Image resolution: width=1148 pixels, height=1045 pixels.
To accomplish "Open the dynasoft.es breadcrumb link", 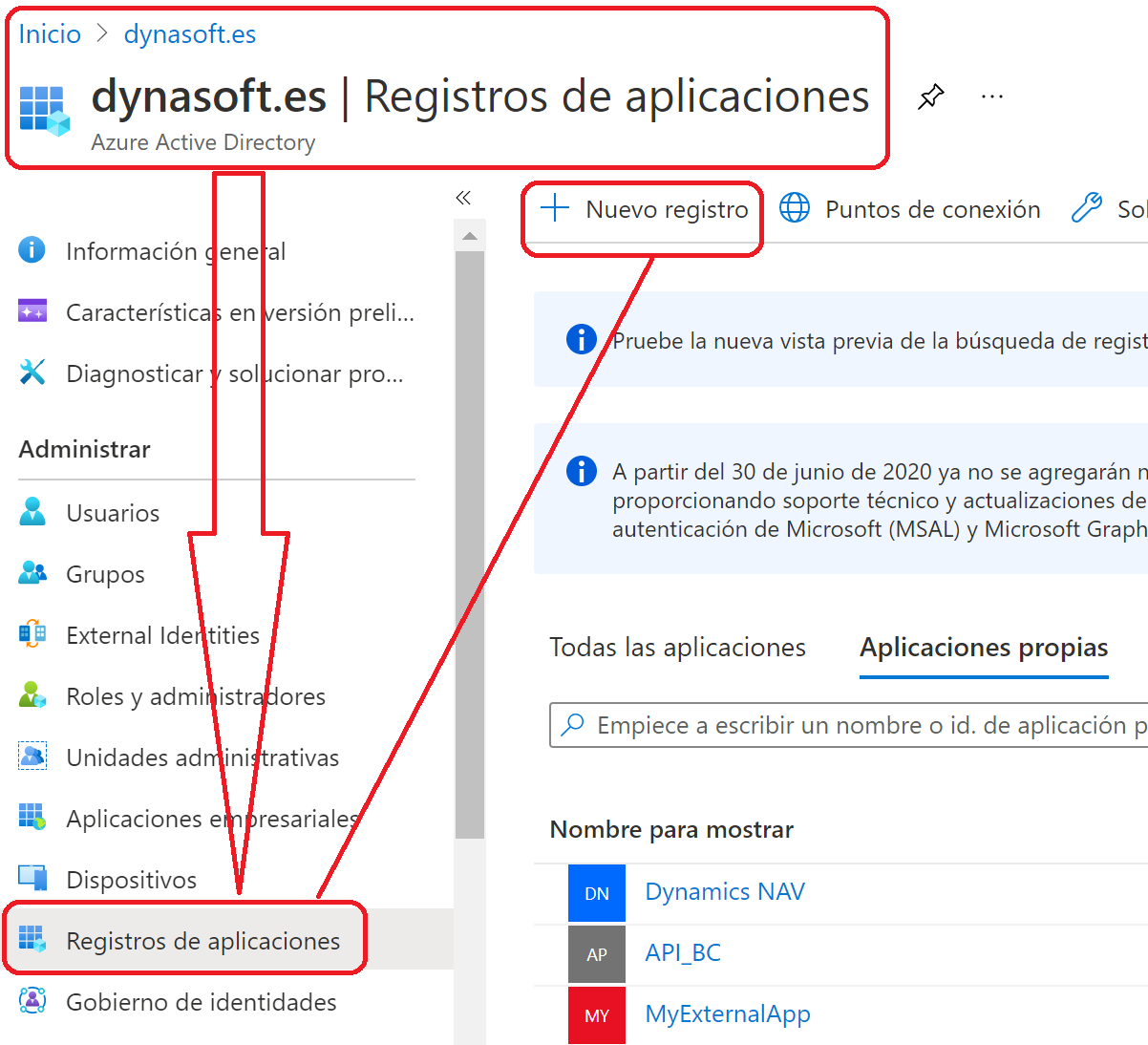I will click(190, 34).
